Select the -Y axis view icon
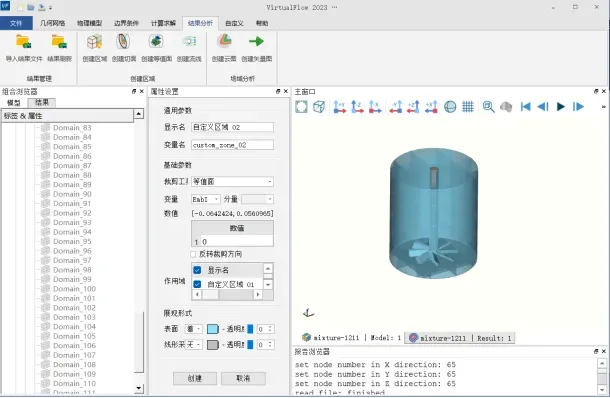This screenshot has height=398, width=610. [x=396, y=107]
